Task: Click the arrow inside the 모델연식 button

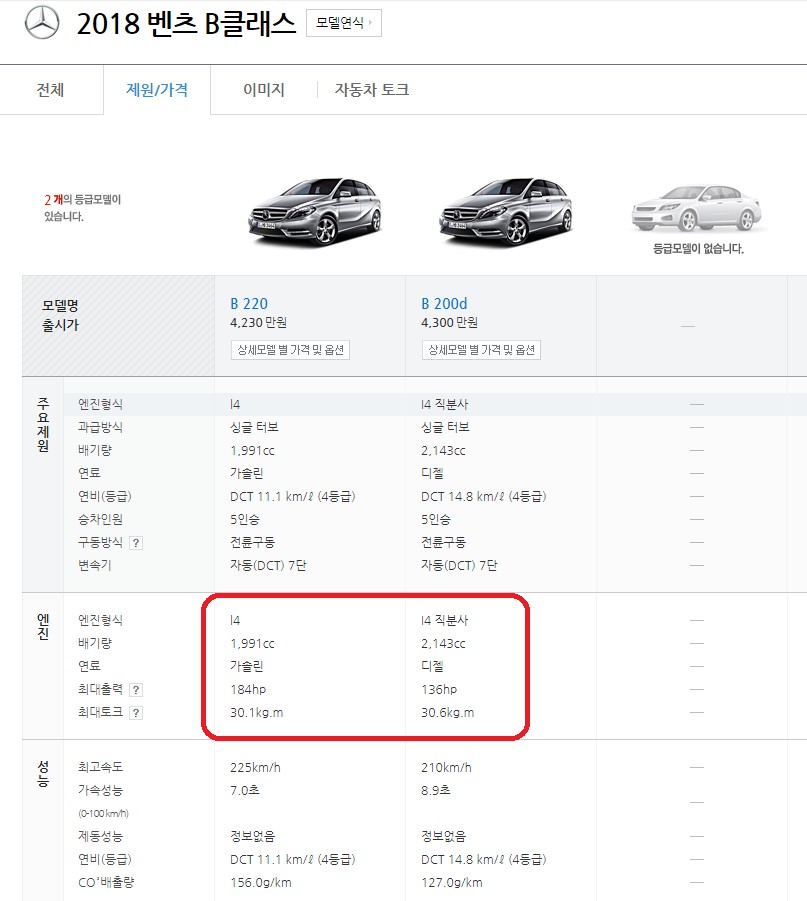Action: pos(368,22)
